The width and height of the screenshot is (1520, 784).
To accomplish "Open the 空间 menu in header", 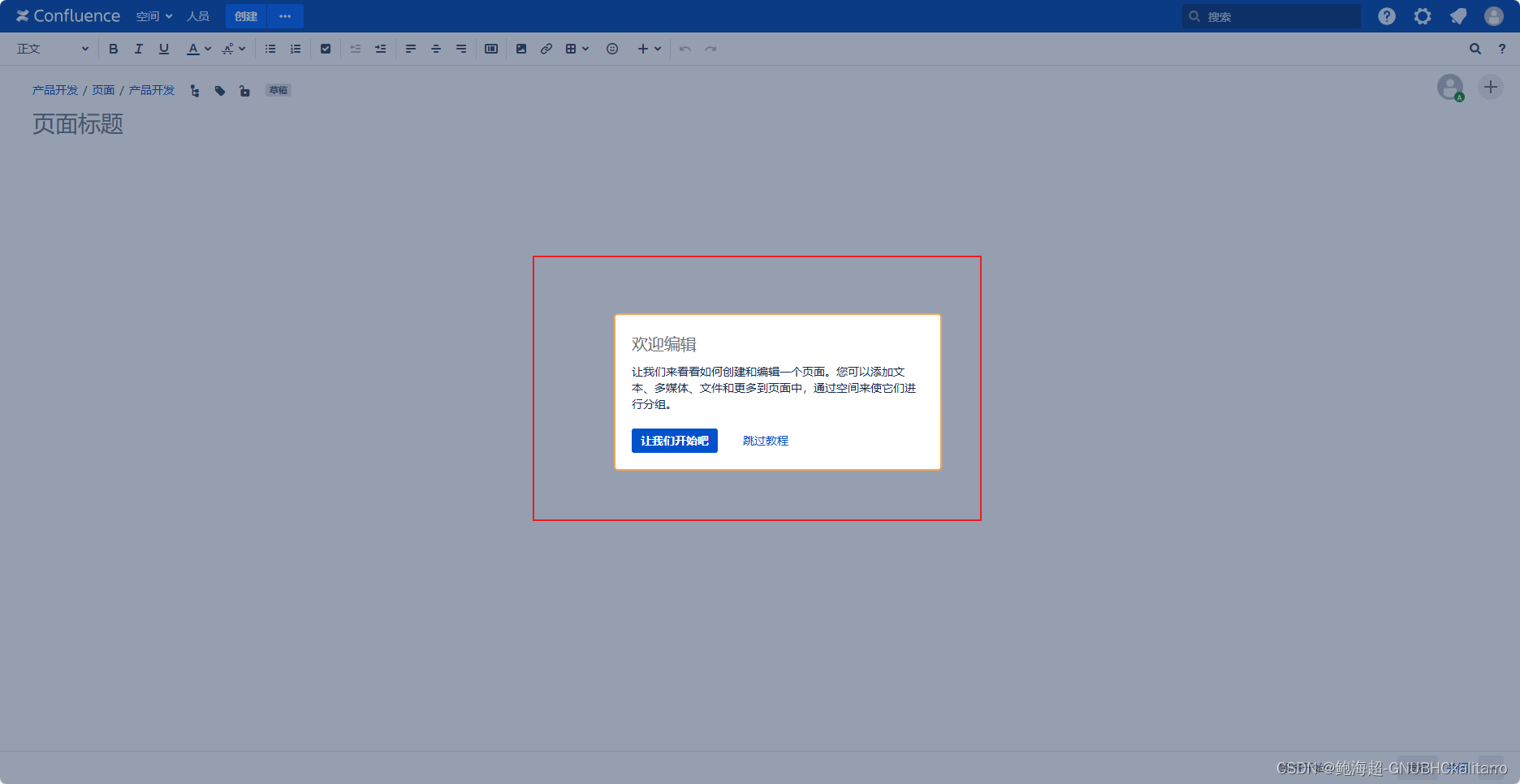I will [153, 16].
